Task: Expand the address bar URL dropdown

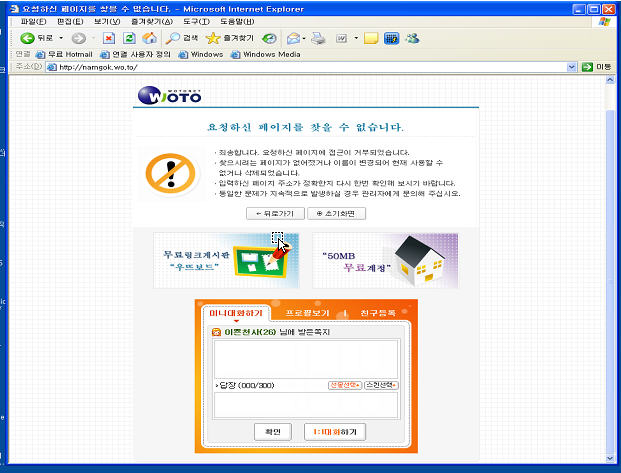Action: pyautogui.click(x=571, y=67)
